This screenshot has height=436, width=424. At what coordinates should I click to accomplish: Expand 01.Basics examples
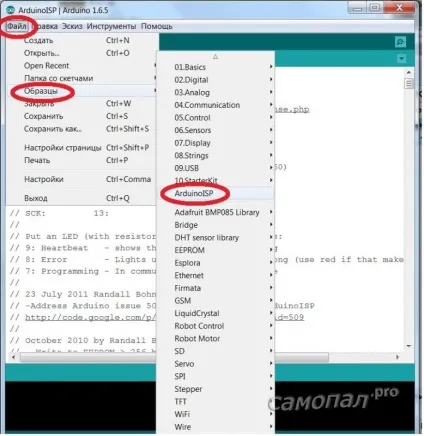click(216, 67)
